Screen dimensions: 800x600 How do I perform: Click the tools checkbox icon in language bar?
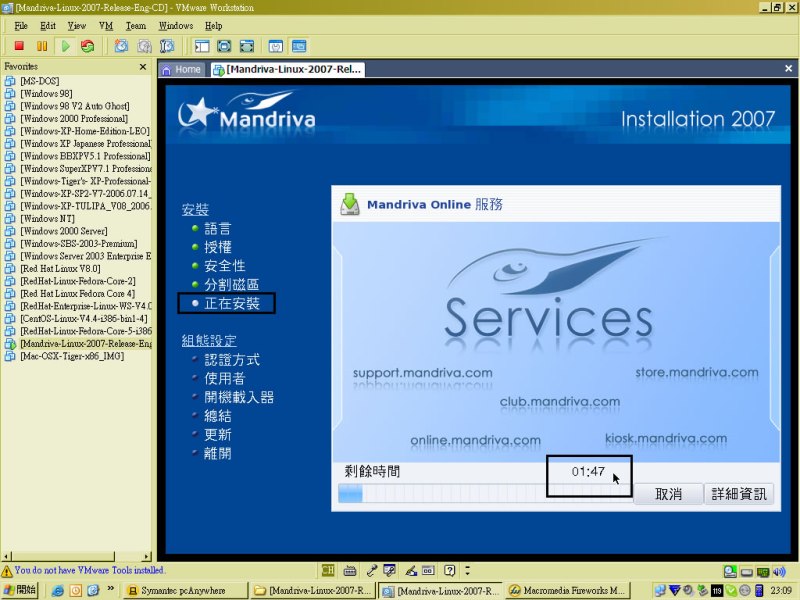click(389, 570)
